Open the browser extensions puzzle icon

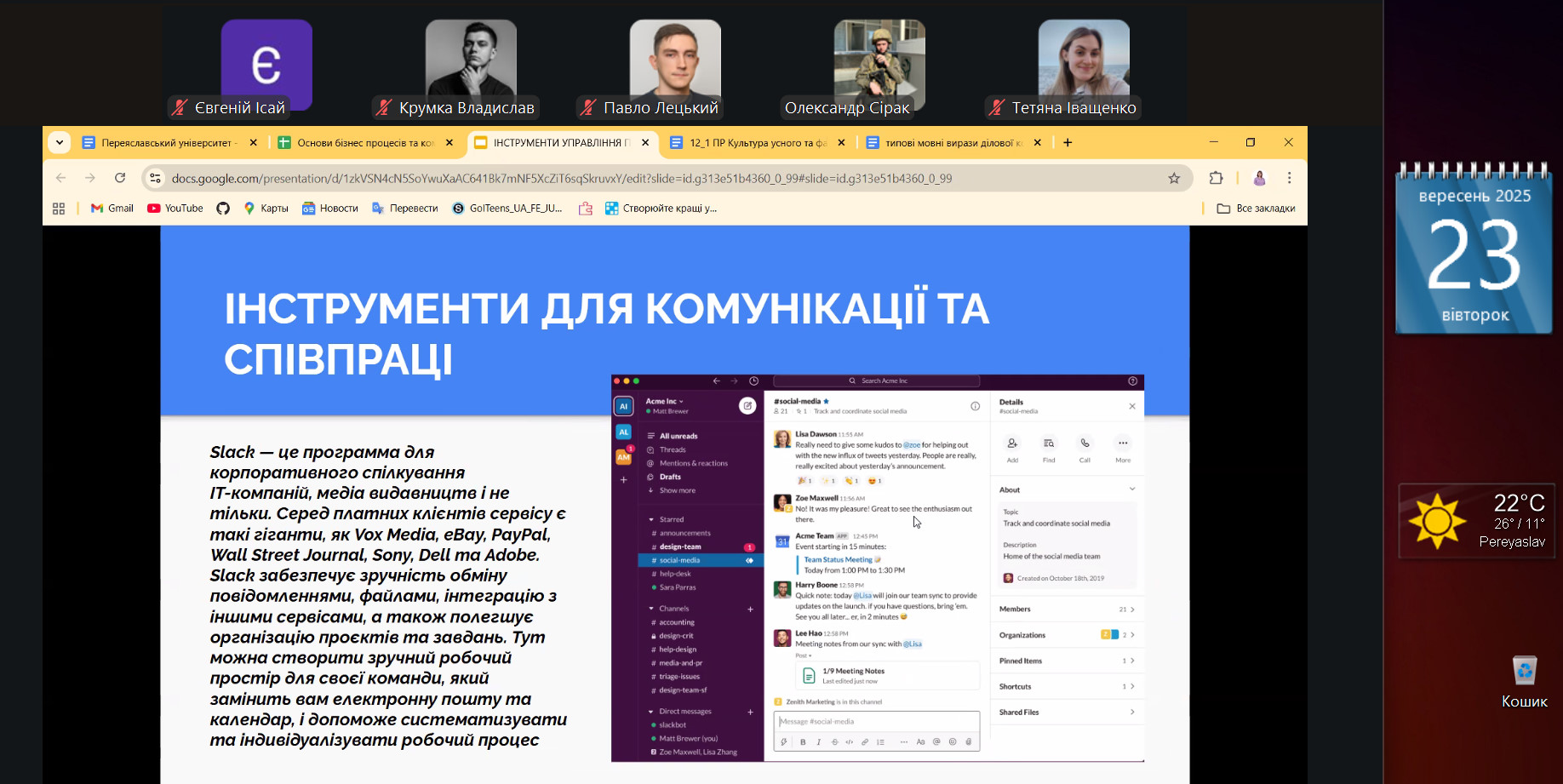click(x=1216, y=178)
